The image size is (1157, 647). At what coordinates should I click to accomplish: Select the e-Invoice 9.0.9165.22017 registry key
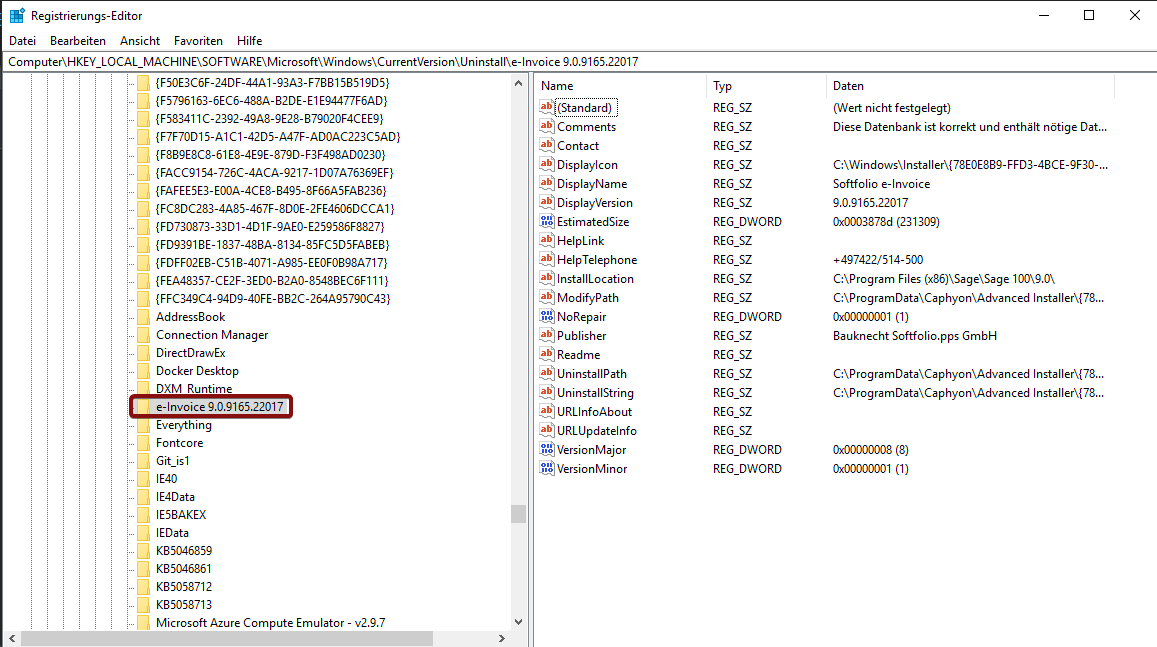(x=220, y=407)
